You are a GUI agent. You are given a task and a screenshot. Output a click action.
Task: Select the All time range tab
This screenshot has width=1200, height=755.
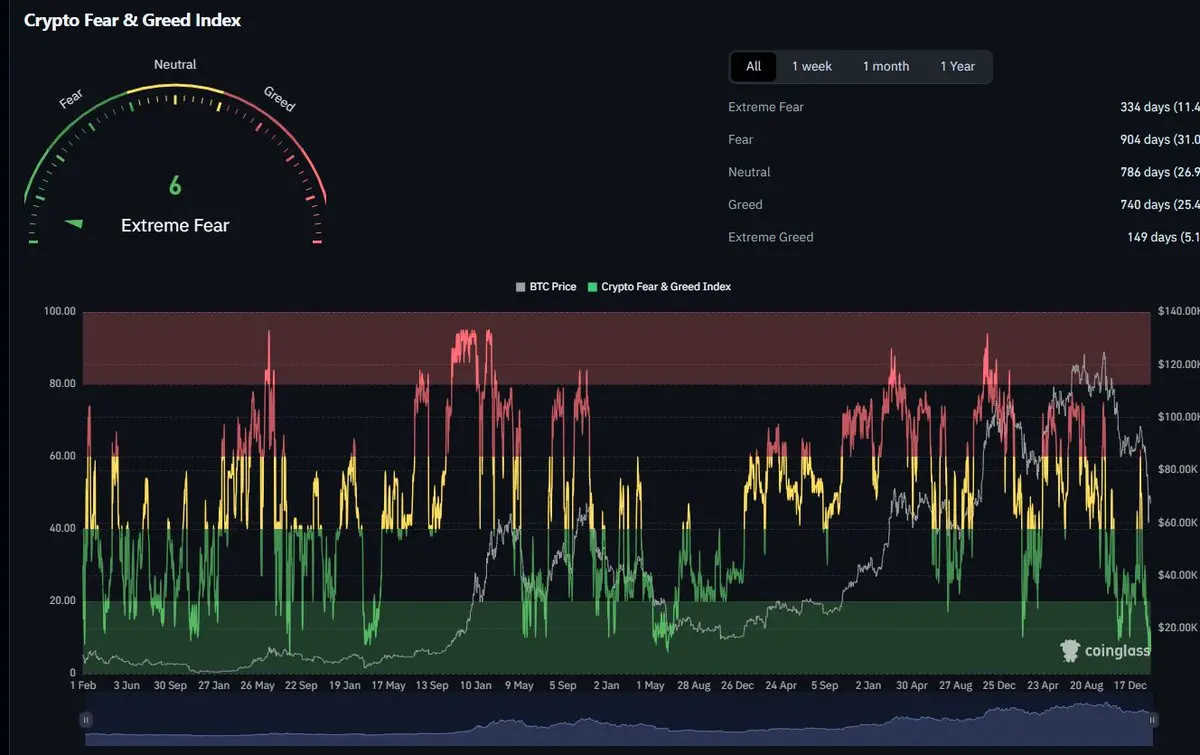[753, 66]
